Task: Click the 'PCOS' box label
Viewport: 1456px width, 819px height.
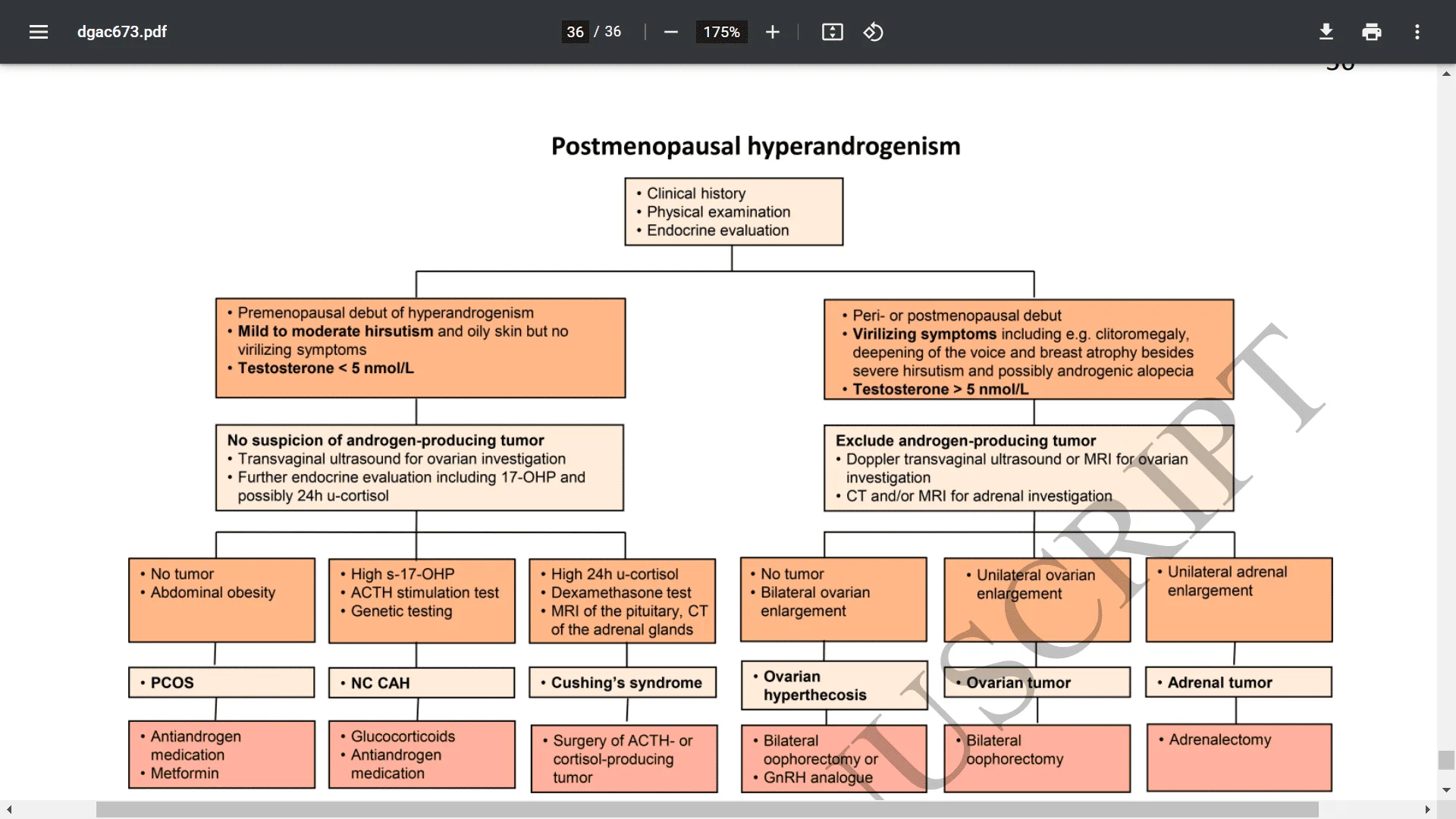Action: (172, 682)
